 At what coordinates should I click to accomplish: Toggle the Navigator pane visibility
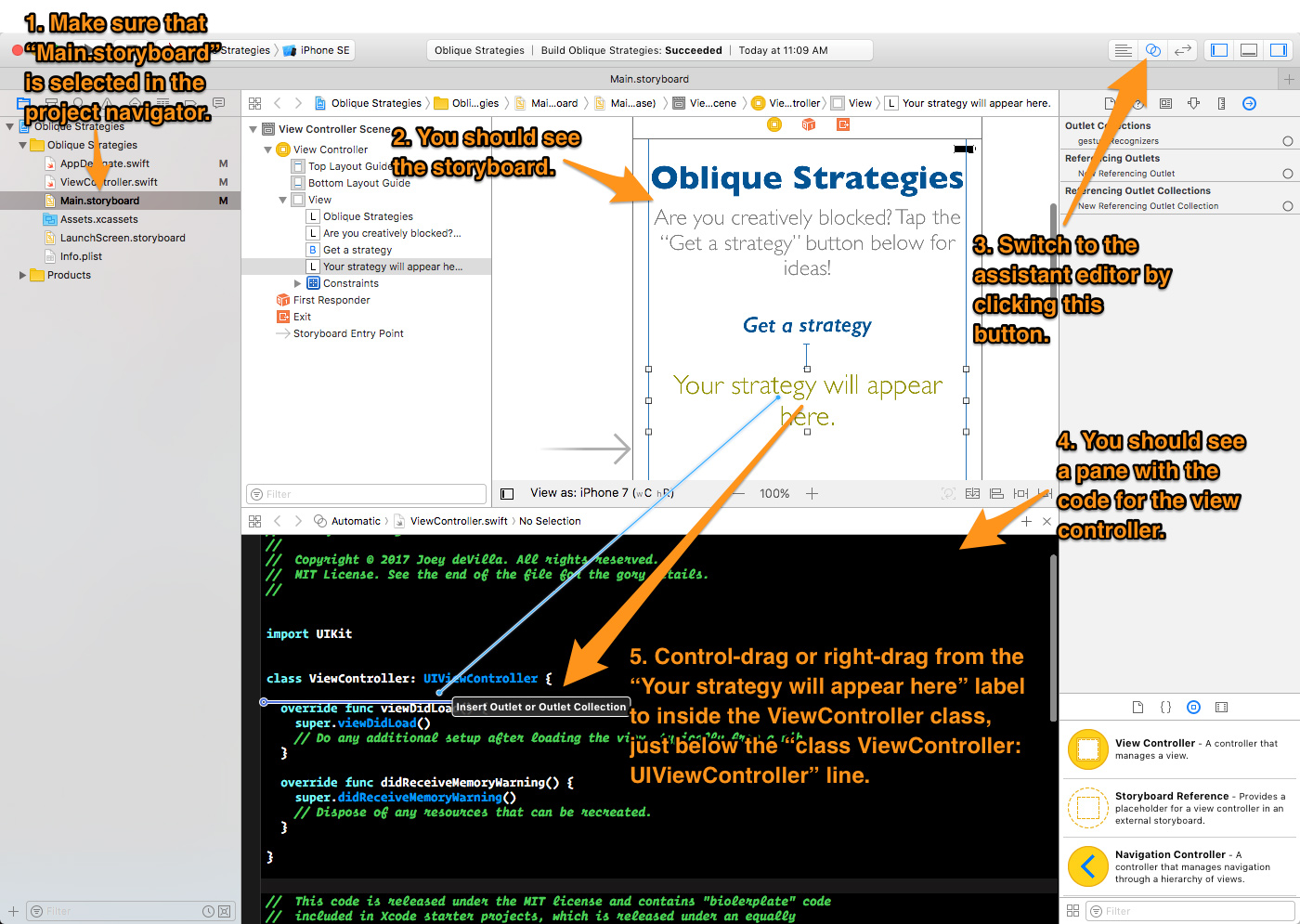[x=1219, y=50]
